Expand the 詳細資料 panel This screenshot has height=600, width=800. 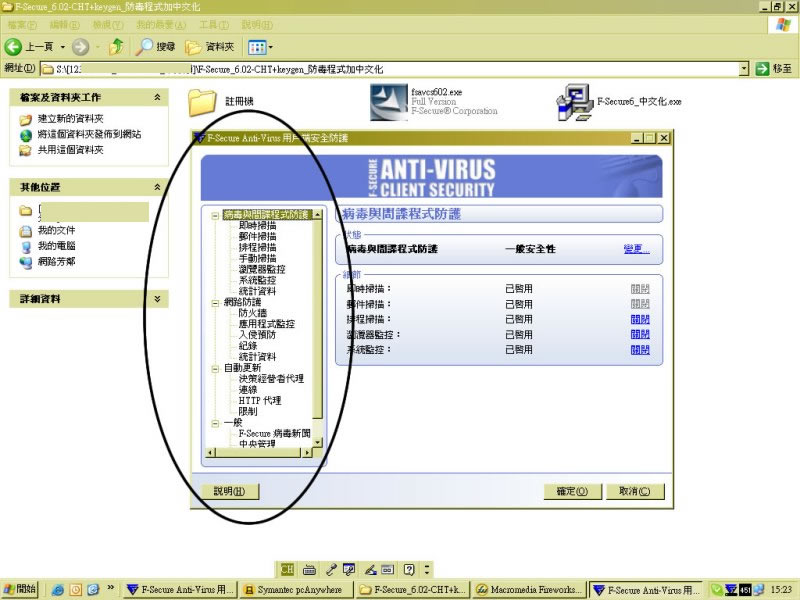[157, 299]
